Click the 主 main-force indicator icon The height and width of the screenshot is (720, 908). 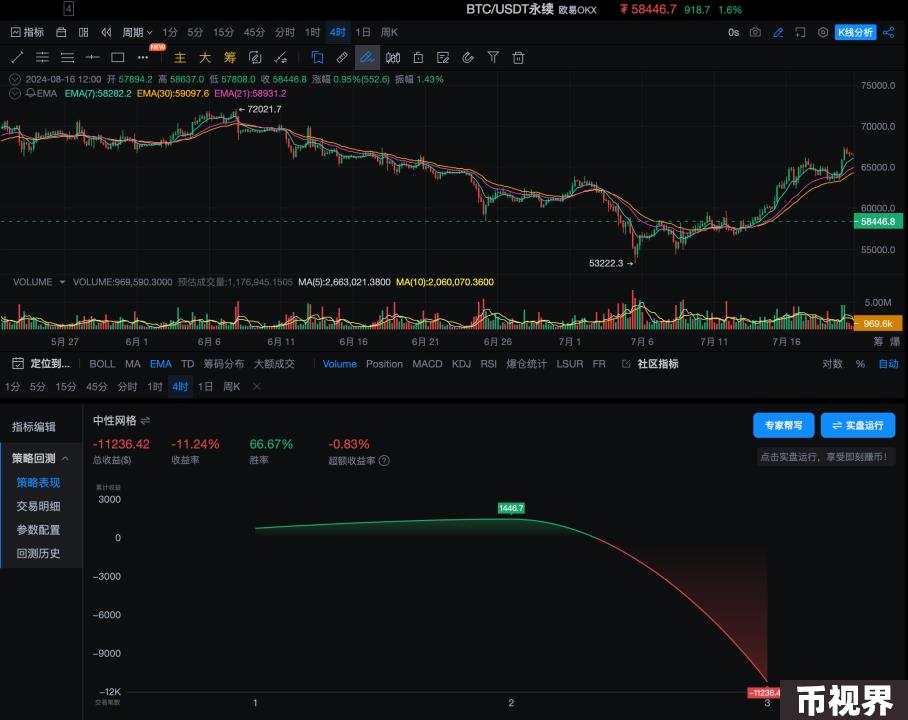pos(180,57)
